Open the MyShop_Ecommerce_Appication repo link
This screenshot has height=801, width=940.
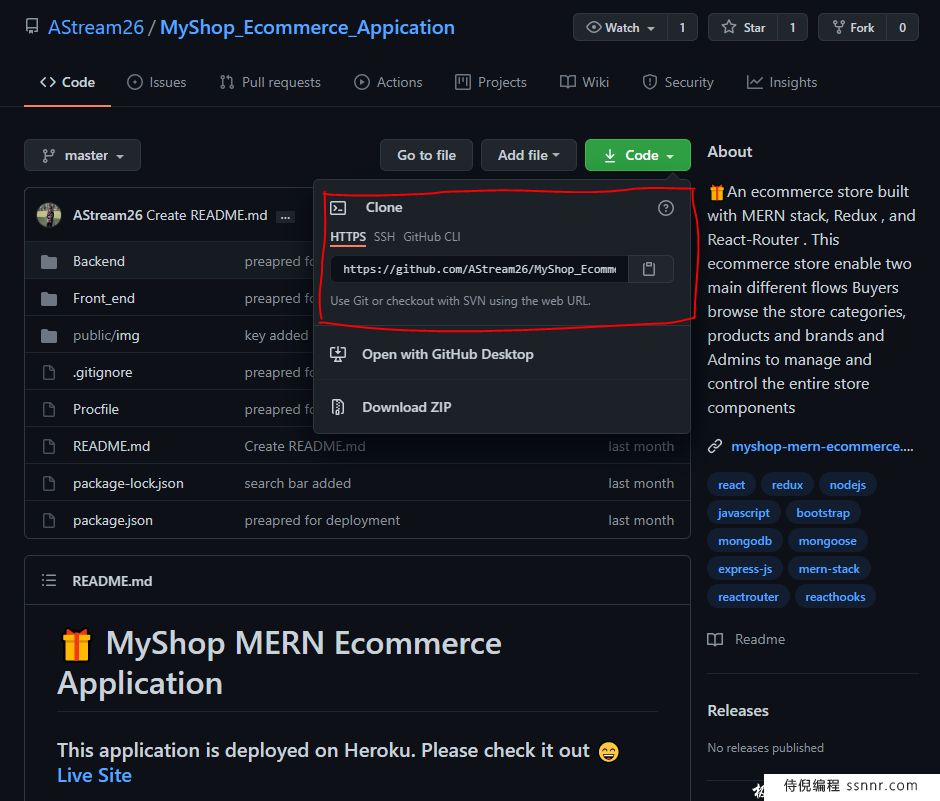pyautogui.click(x=307, y=27)
